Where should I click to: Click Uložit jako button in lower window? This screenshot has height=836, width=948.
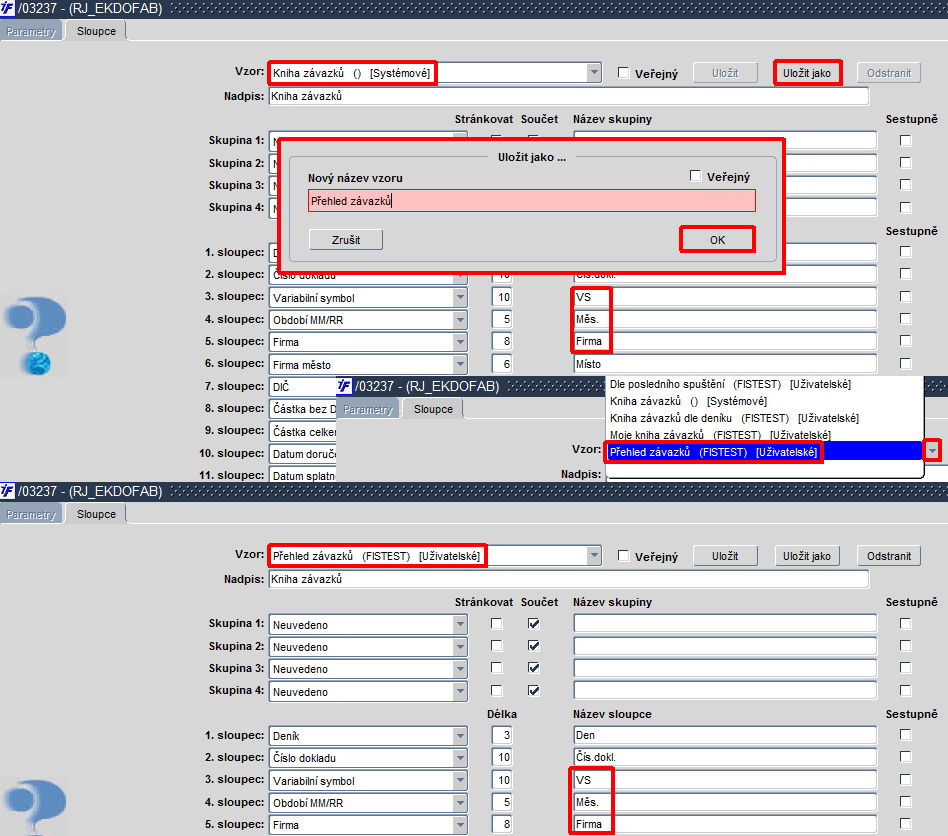[807, 556]
